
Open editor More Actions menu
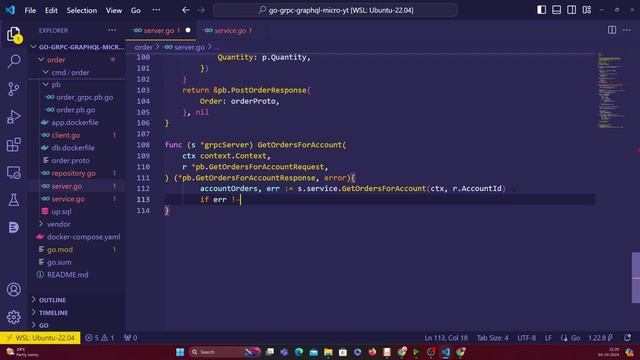click(x=627, y=30)
